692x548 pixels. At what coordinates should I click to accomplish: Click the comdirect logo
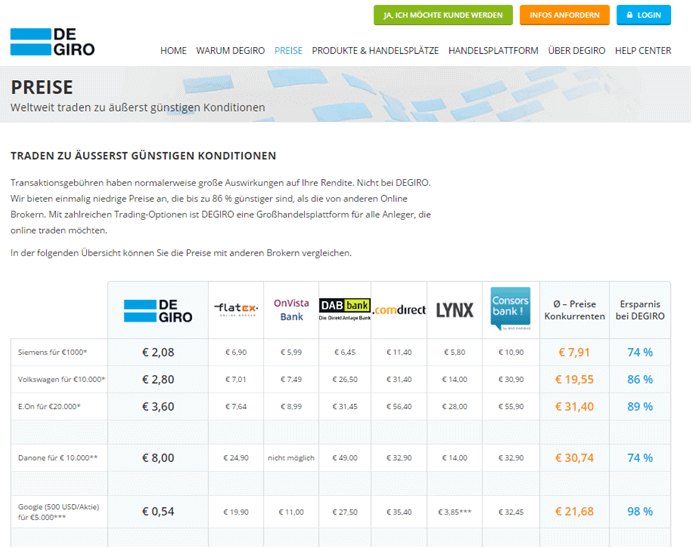pyautogui.click(x=399, y=310)
